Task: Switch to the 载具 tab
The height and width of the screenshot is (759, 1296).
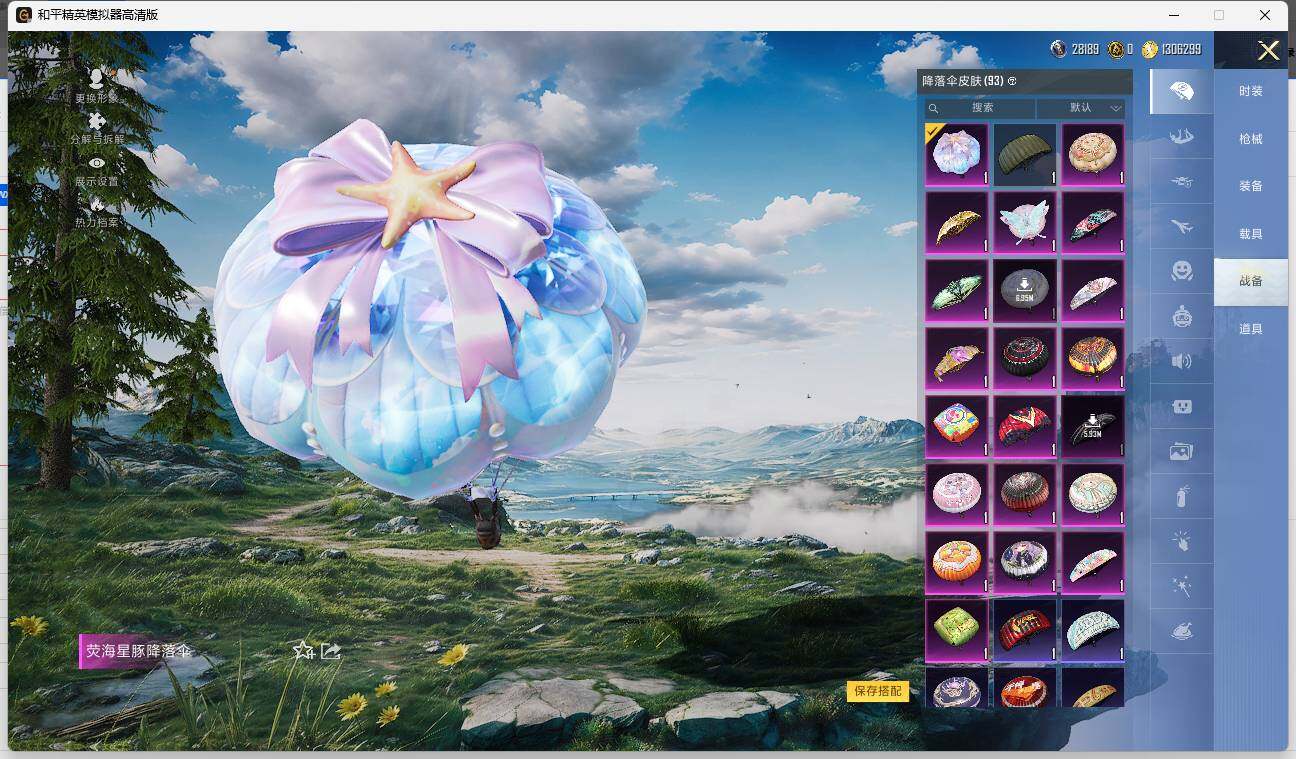Action: [1250, 234]
